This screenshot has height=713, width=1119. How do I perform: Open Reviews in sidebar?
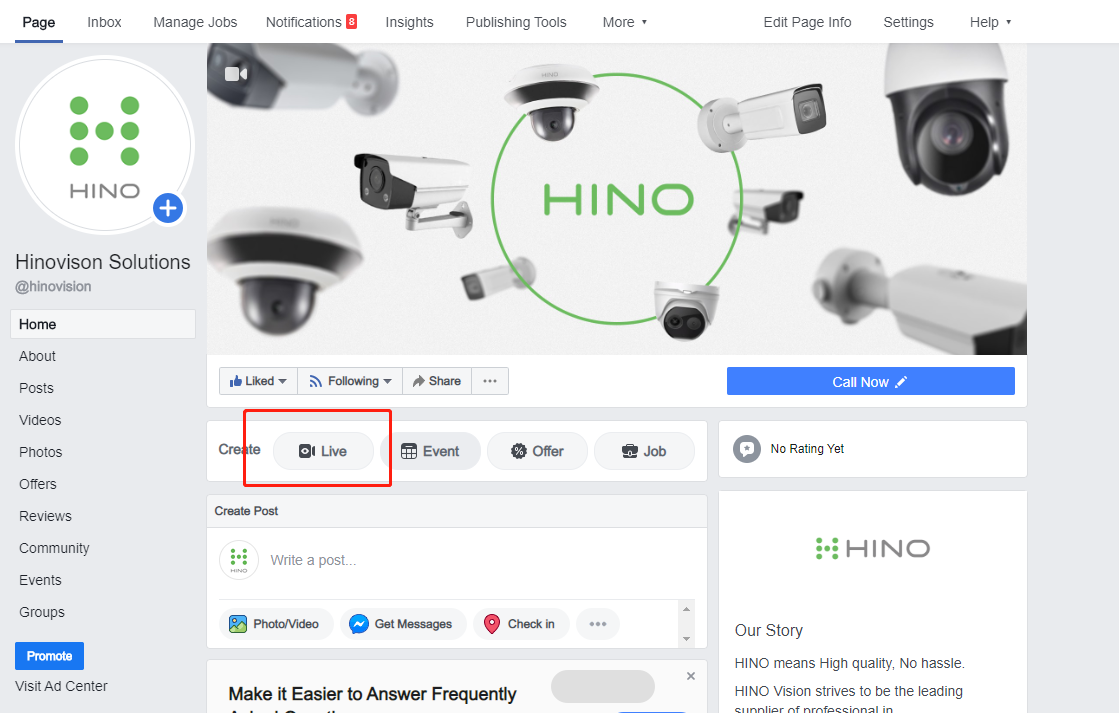point(45,516)
